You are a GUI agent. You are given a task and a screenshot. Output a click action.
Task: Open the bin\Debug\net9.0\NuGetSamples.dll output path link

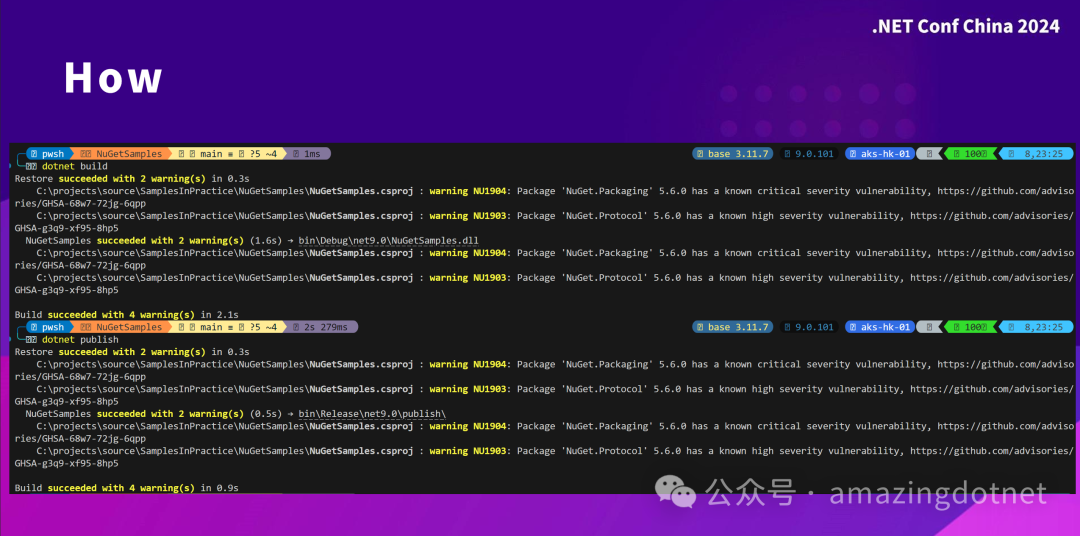click(x=388, y=240)
